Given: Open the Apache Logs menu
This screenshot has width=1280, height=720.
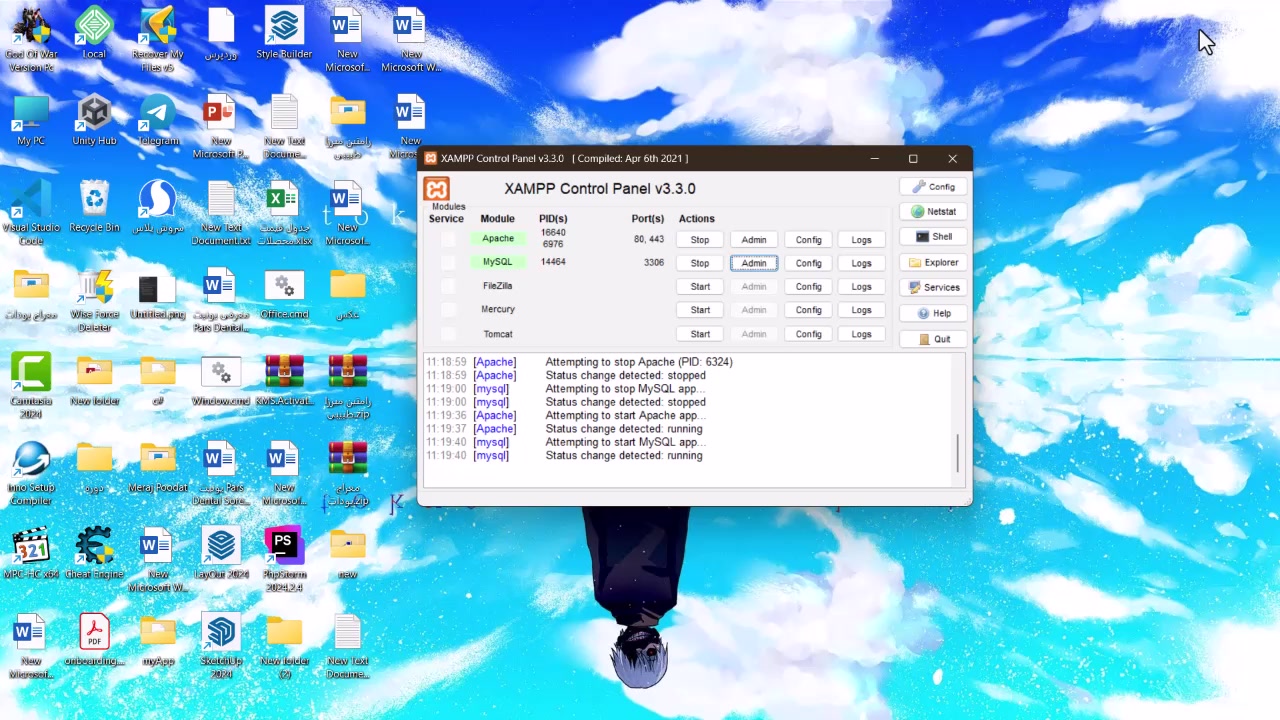Looking at the screenshot, I should [x=861, y=240].
